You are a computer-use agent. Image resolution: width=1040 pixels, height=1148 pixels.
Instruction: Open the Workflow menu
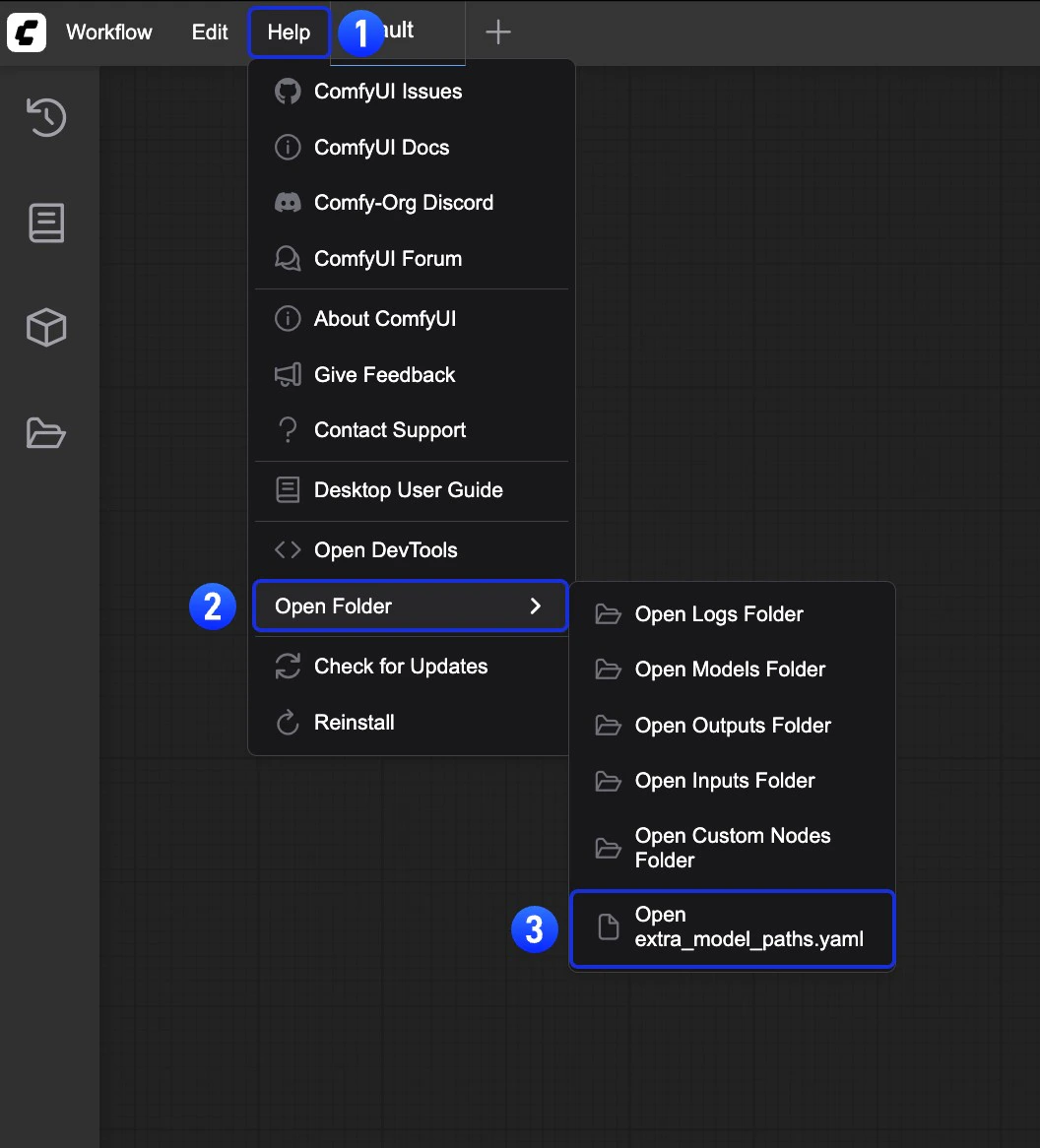click(109, 32)
